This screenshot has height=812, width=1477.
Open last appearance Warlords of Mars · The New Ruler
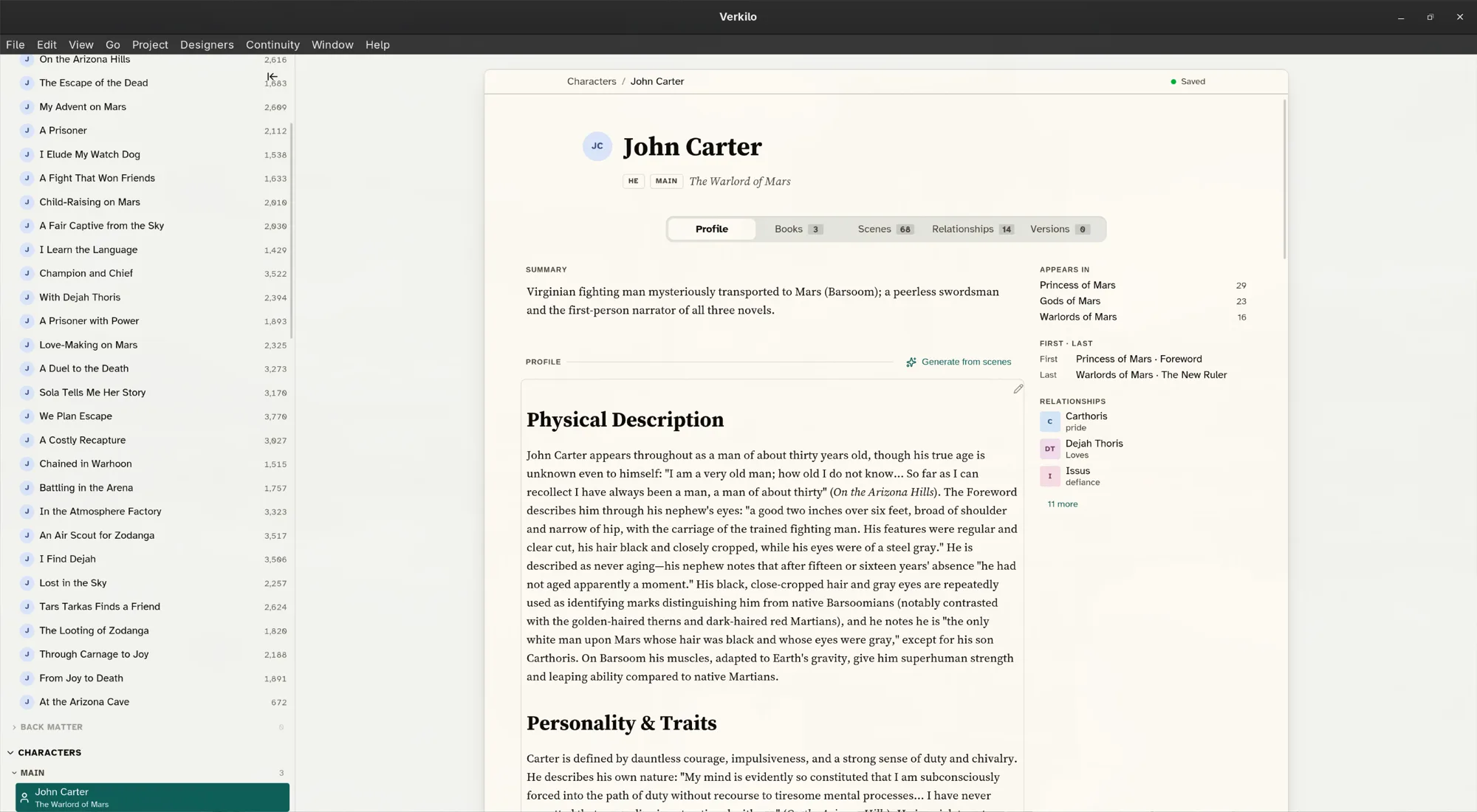point(1151,375)
